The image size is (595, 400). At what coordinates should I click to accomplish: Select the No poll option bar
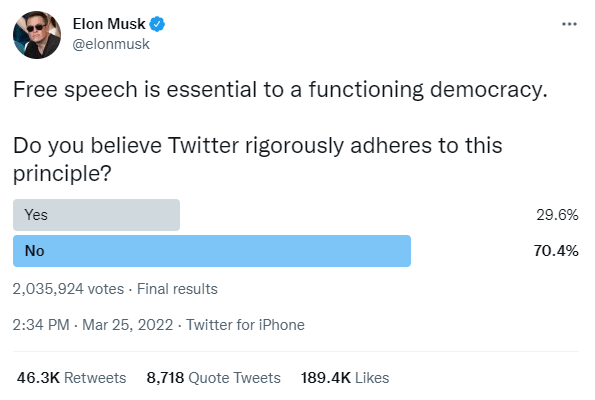pos(212,251)
